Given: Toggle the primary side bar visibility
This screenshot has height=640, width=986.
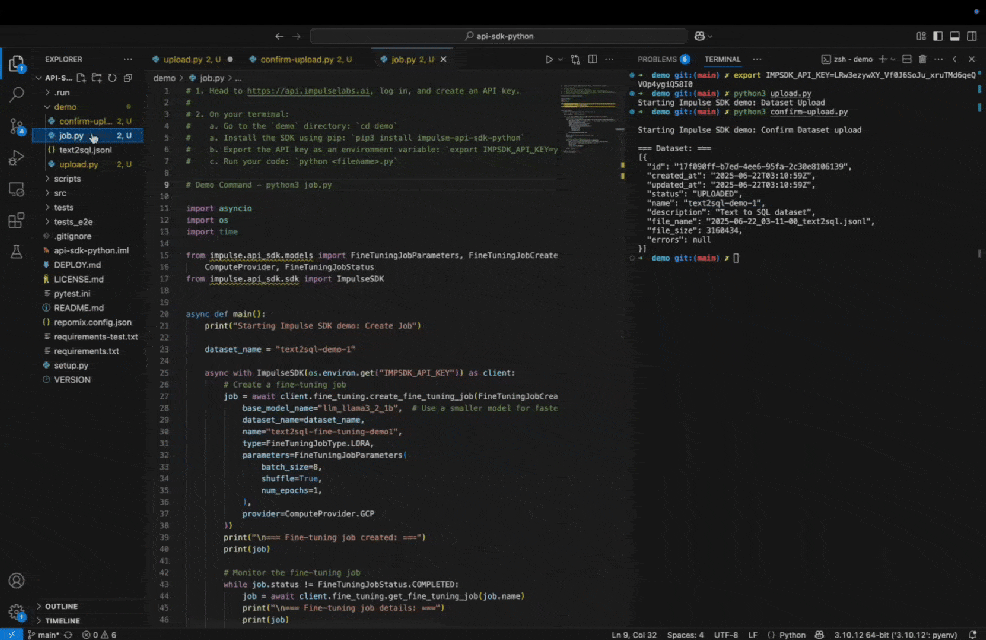Looking at the screenshot, I should (938, 36).
